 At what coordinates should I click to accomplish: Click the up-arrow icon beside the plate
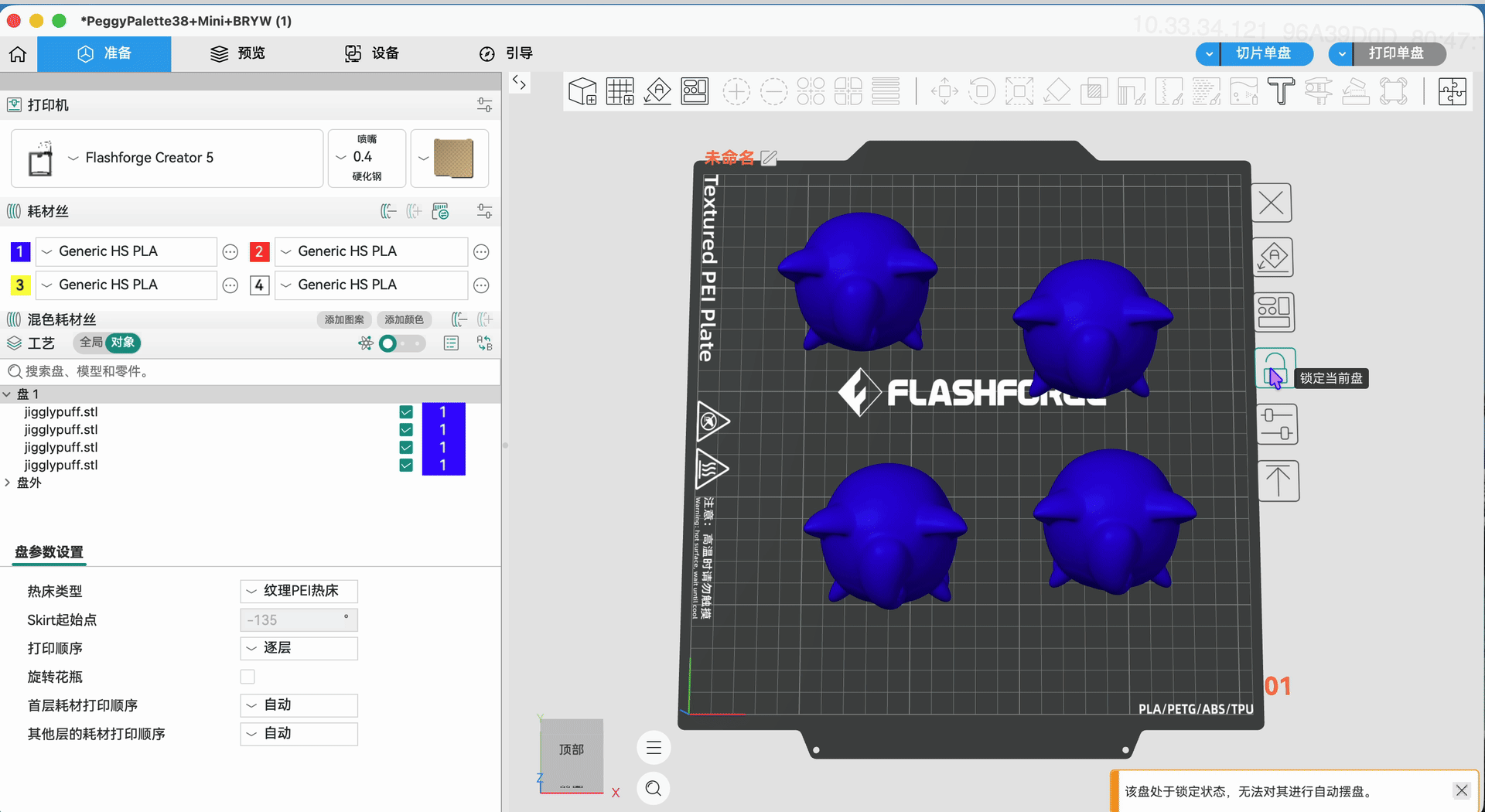[x=1278, y=481]
